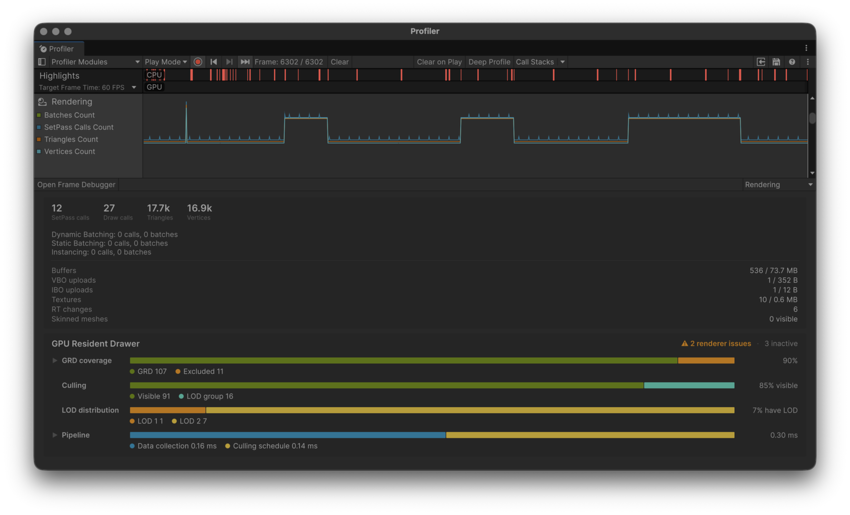
Task: Open the window tab three-dot menu
Action: [806, 48]
